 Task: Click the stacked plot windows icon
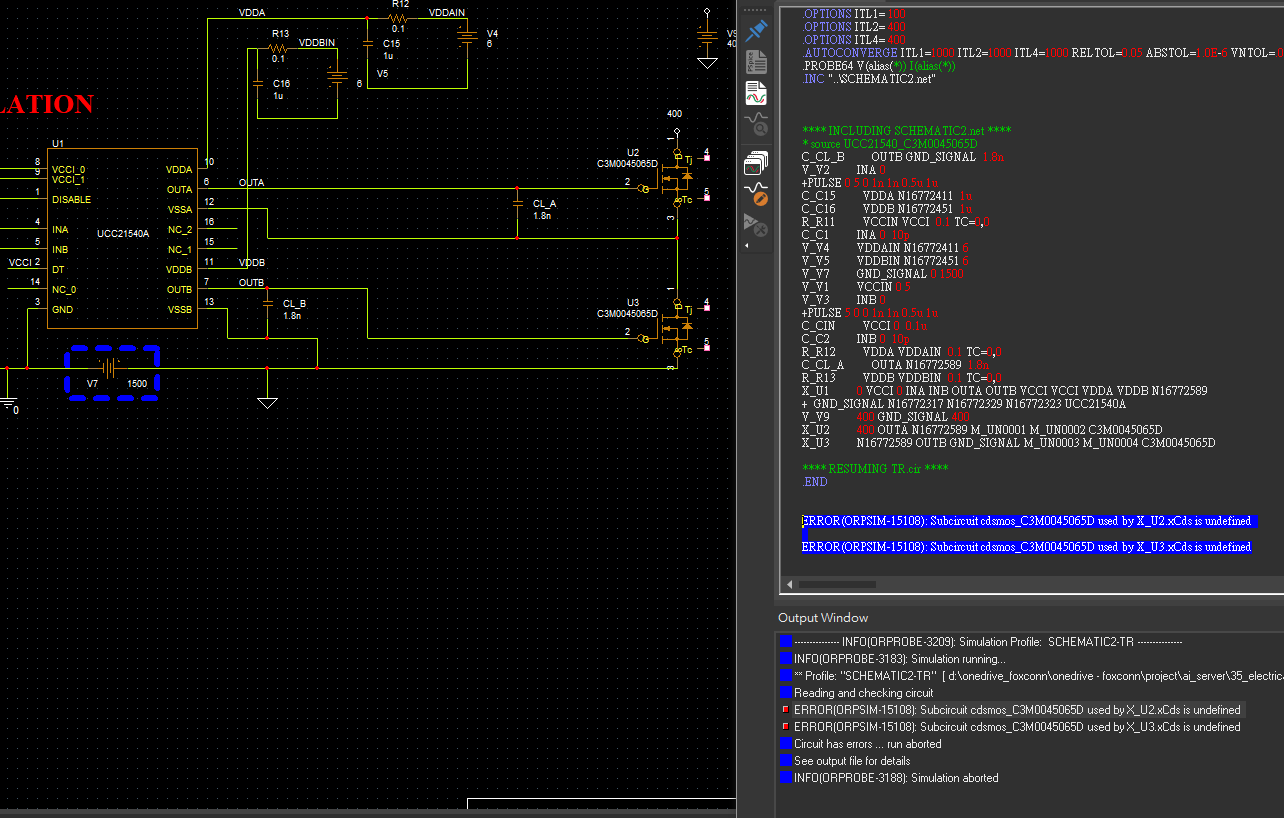pyautogui.click(x=757, y=161)
